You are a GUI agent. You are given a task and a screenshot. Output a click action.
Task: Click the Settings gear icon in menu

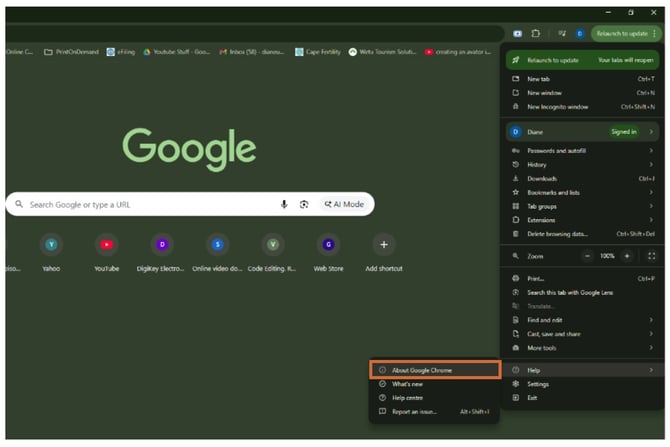coord(516,384)
